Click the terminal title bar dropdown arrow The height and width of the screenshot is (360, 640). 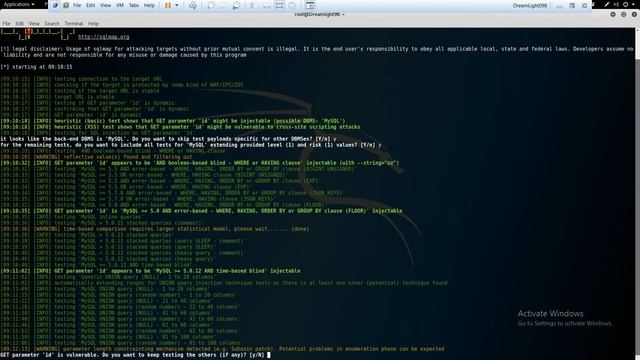pos(343,15)
